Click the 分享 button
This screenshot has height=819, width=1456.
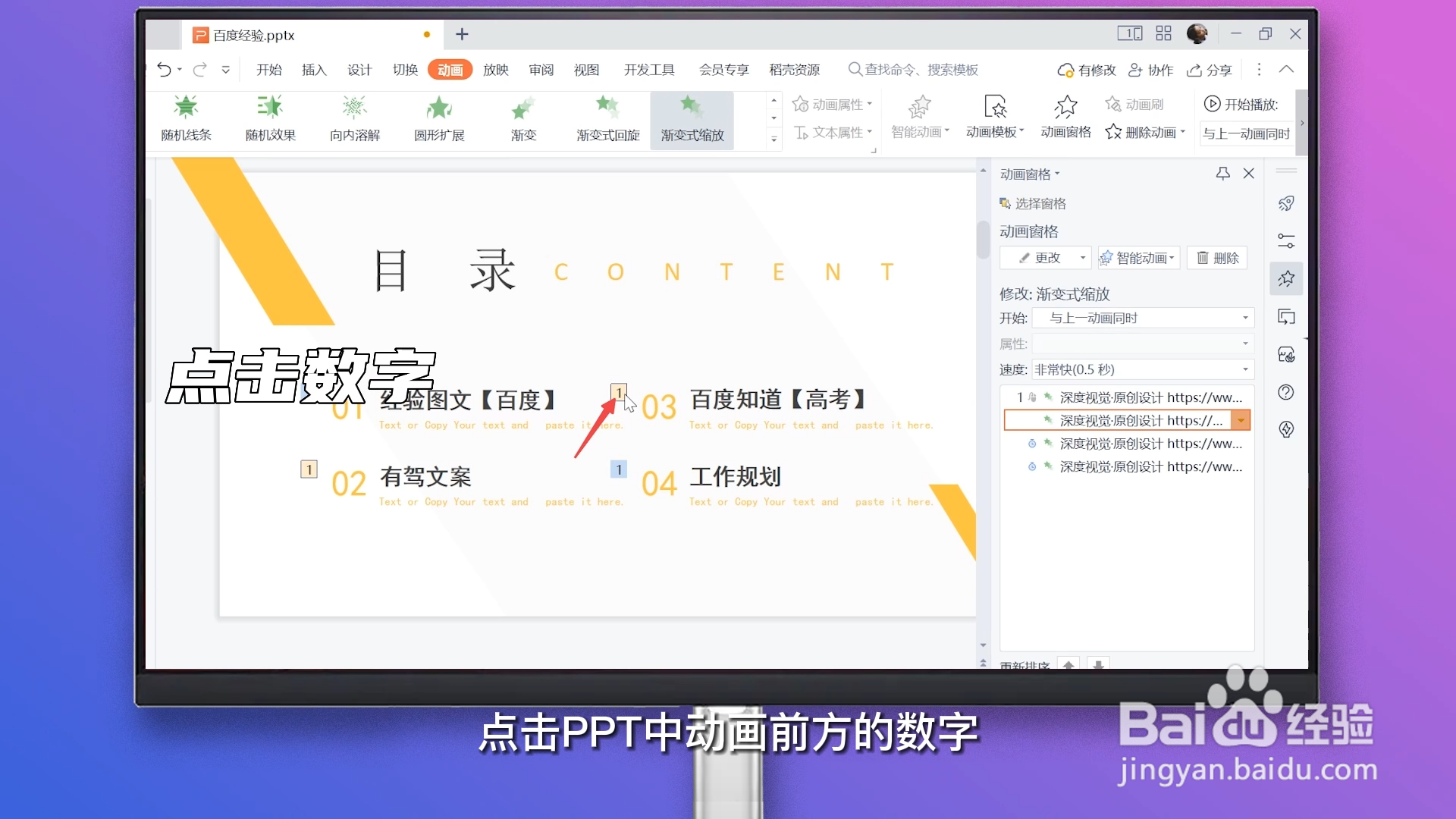(x=1210, y=70)
